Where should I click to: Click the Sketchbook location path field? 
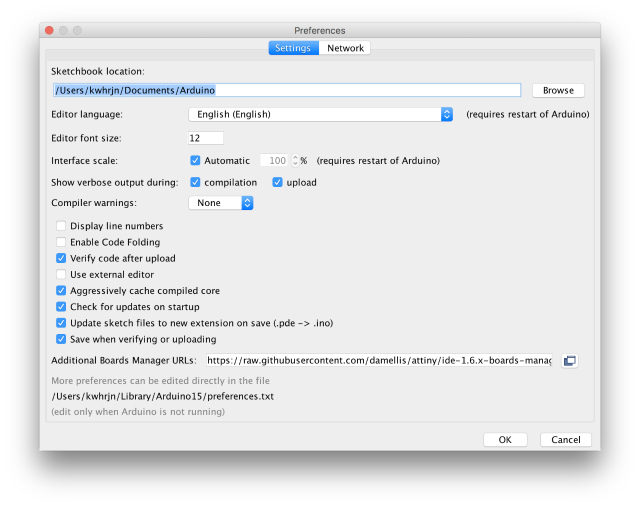click(x=287, y=90)
